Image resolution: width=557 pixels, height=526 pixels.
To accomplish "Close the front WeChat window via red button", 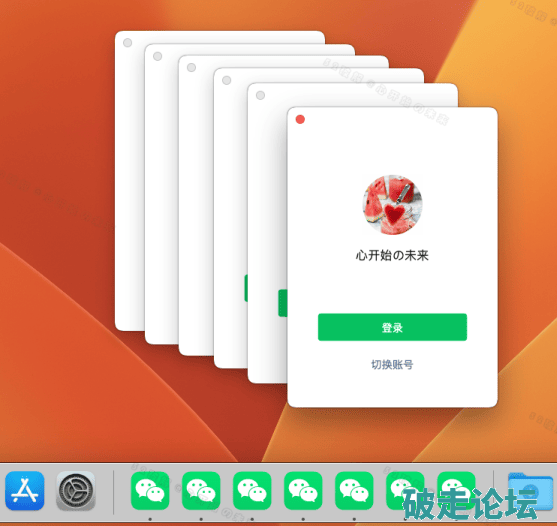I will tap(300, 120).
